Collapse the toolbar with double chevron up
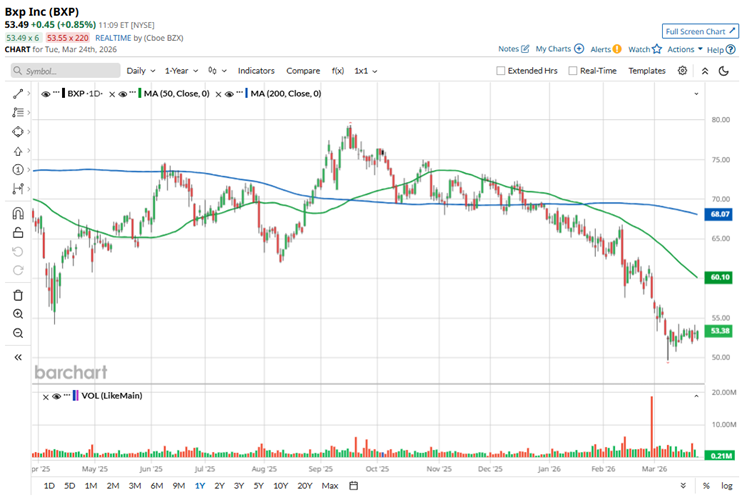Image resolution: width=752 pixels, height=500 pixels. click(705, 71)
